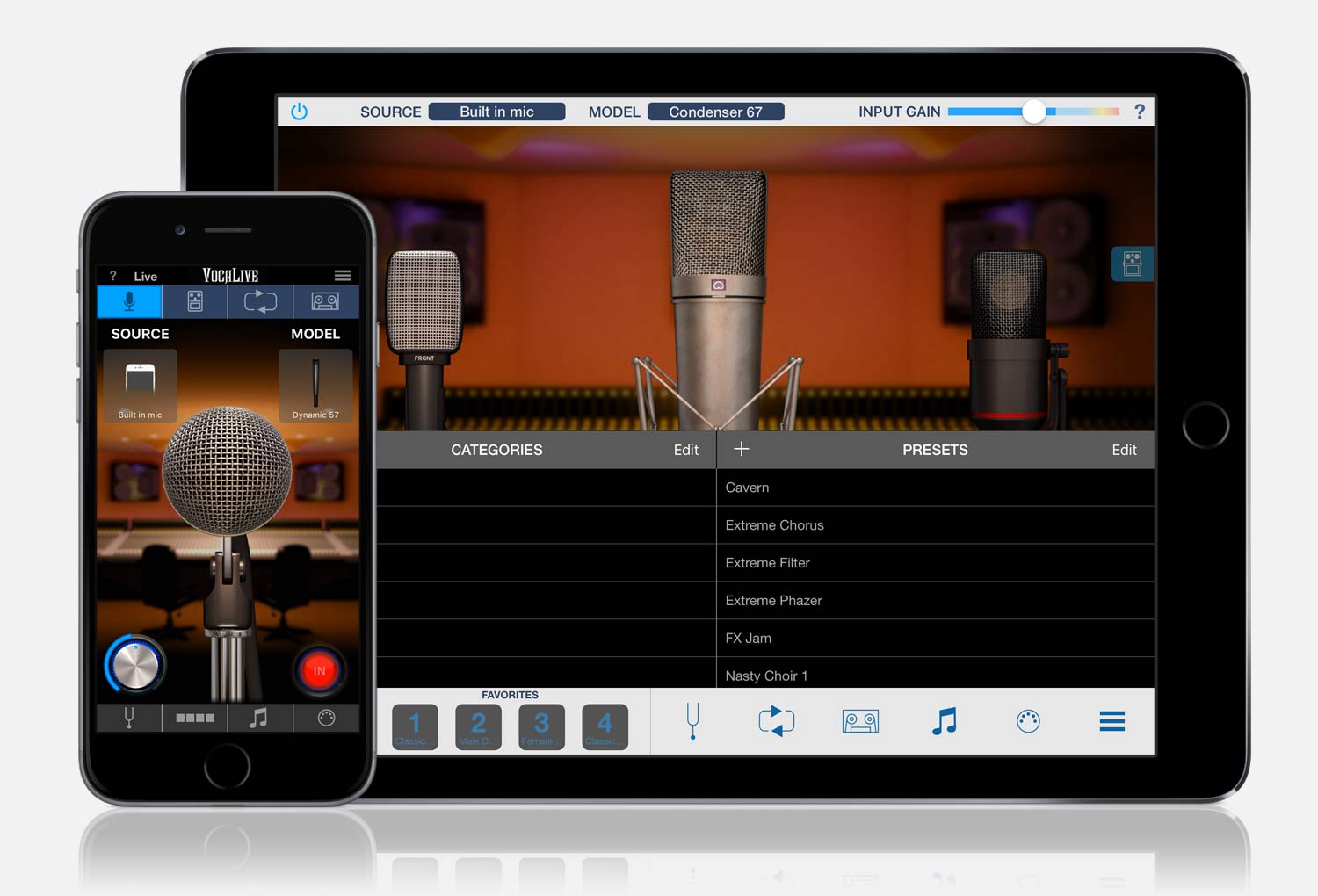Tap the music note song icon
The height and width of the screenshot is (896, 1318).
tap(945, 721)
